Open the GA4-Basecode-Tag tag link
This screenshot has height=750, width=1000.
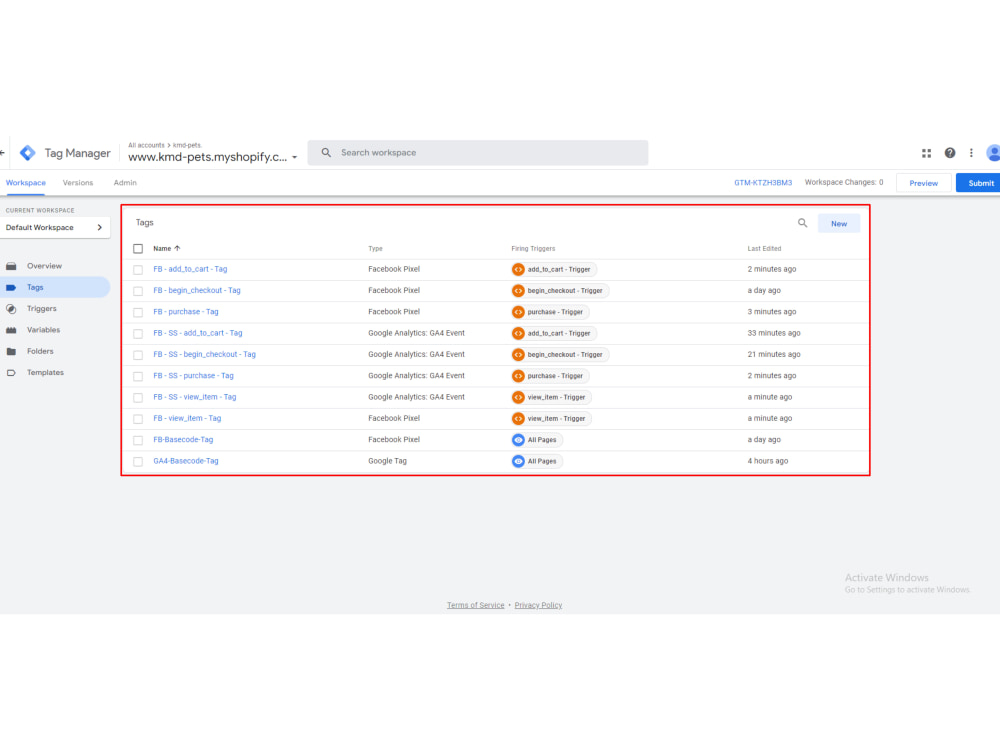(186, 461)
